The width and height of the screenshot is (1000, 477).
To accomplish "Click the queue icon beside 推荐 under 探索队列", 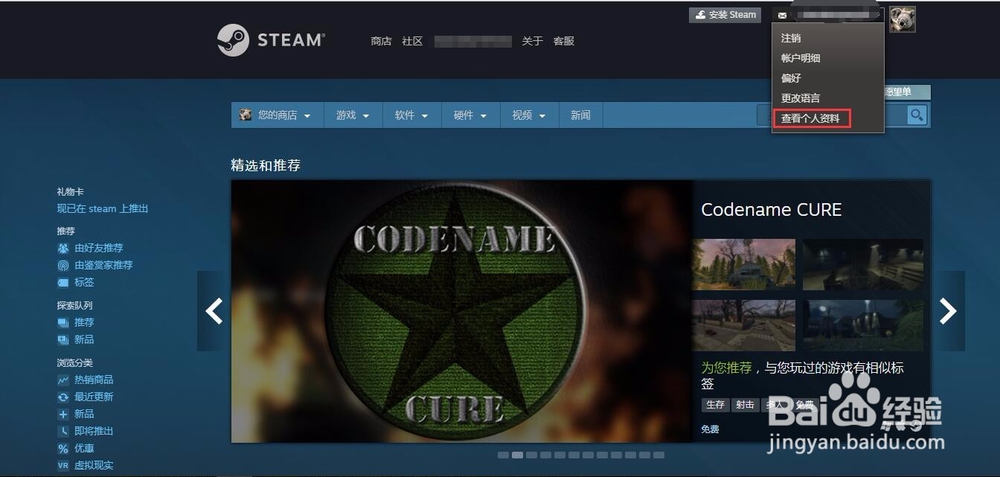I will 63,323.
